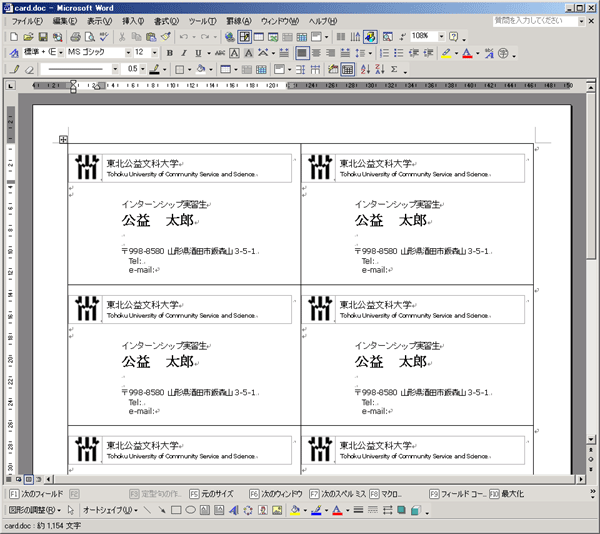Click the F8 Macro button
This screenshot has width=600, height=534.
point(386,494)
